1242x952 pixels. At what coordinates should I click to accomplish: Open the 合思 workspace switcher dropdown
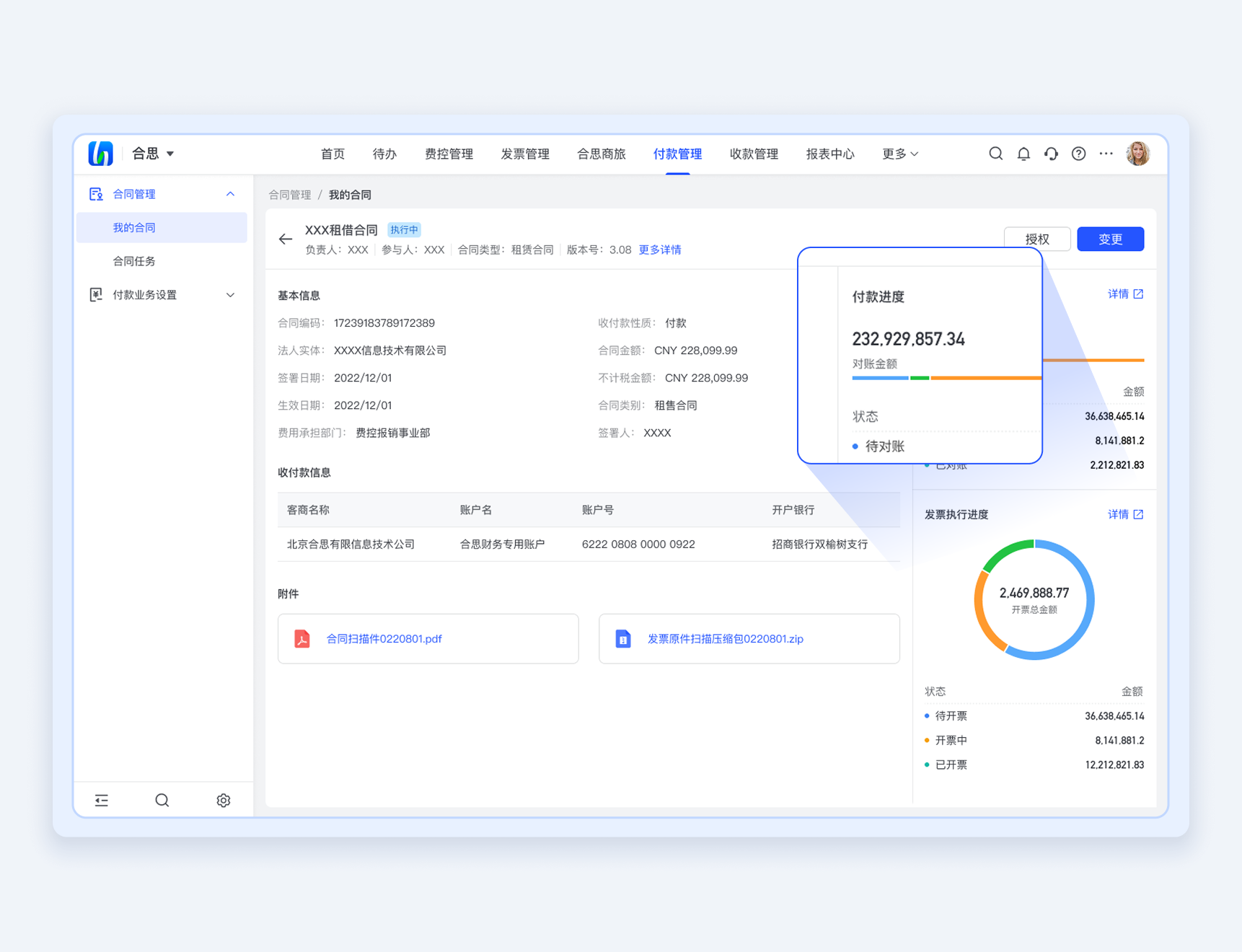[x=153, y=154]
